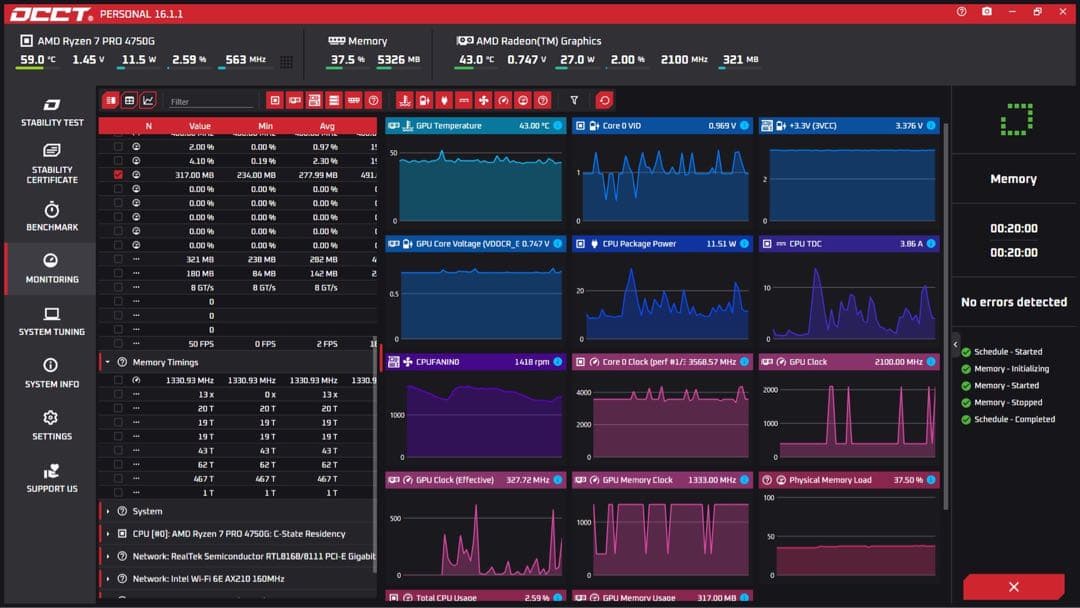1080x608 pixels.
Task: Collapse the Memory Timings group
Action: pyautogui.click(x=107, y=362)
